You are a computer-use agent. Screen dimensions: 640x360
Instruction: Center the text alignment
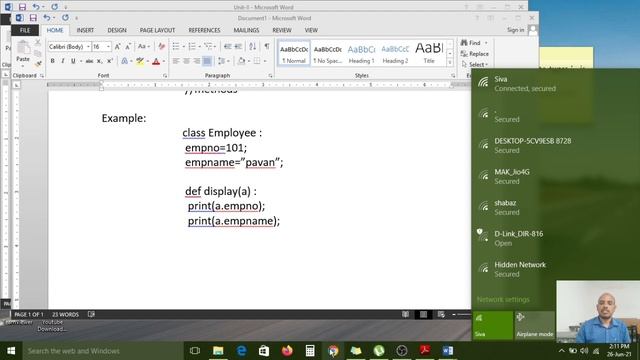point(187,61)
